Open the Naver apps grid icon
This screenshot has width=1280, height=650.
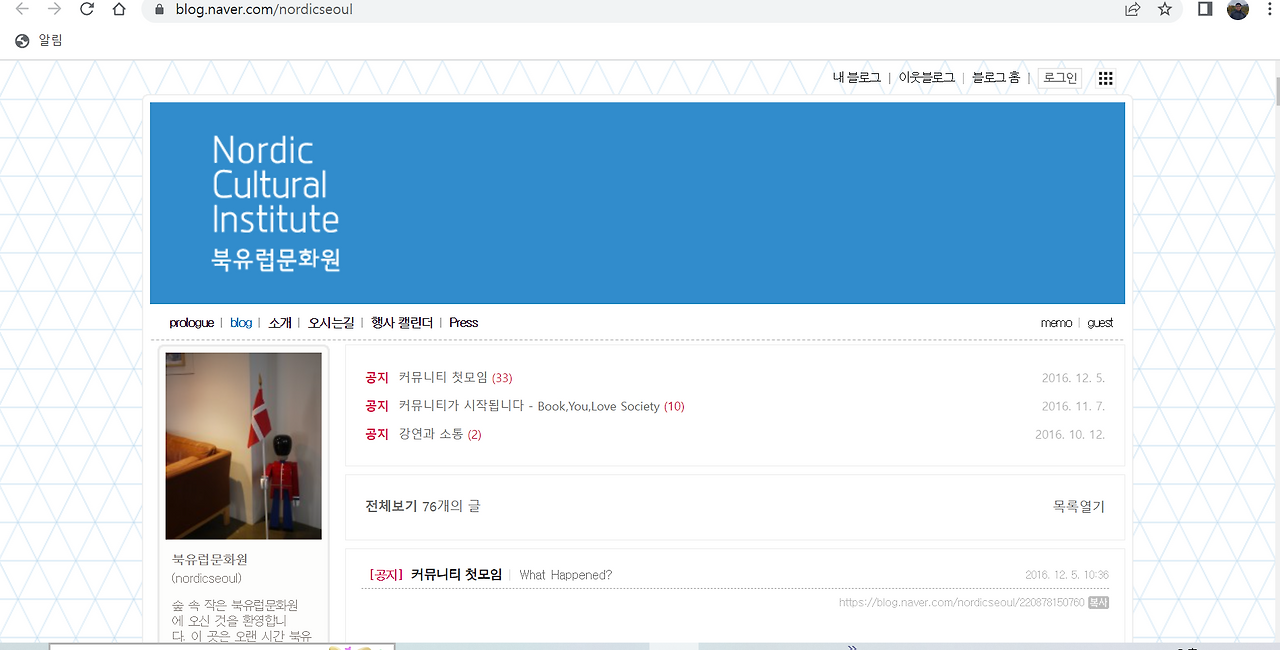pyautogui.click(x=1105, y=77)
